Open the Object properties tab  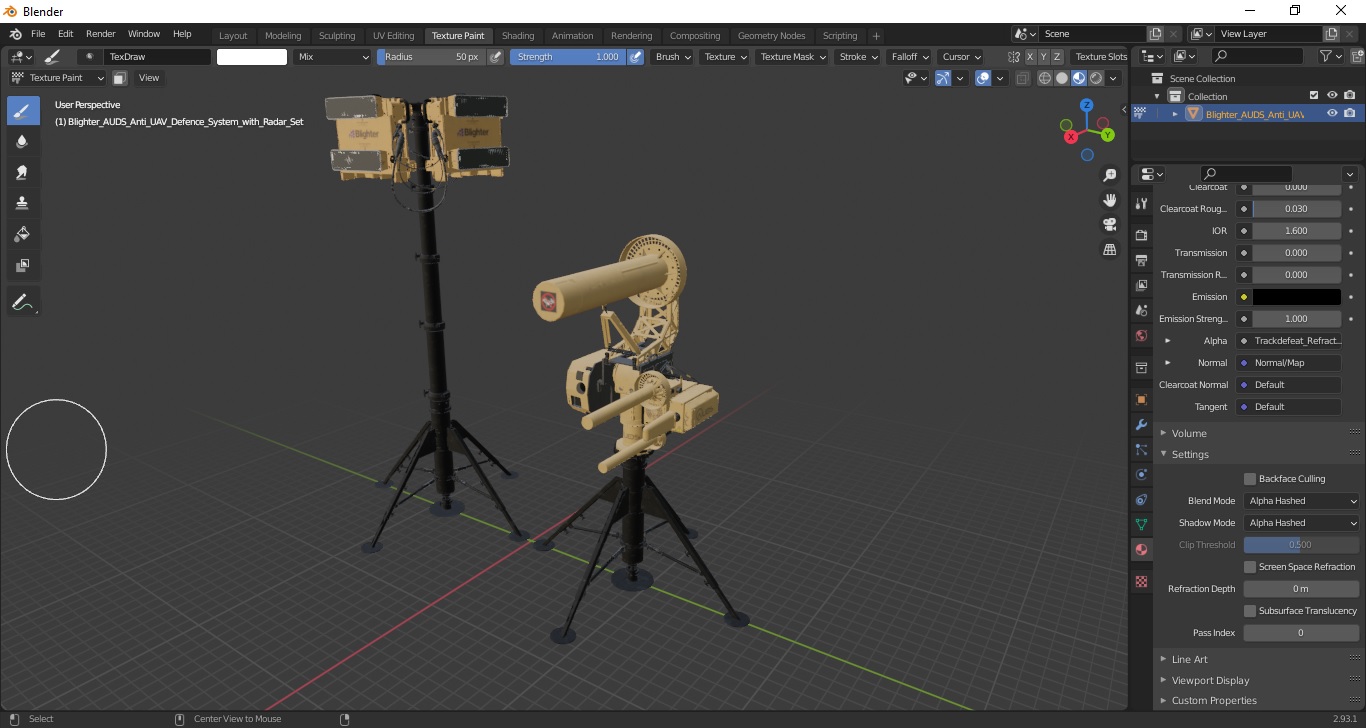(x=1141, y=399)
